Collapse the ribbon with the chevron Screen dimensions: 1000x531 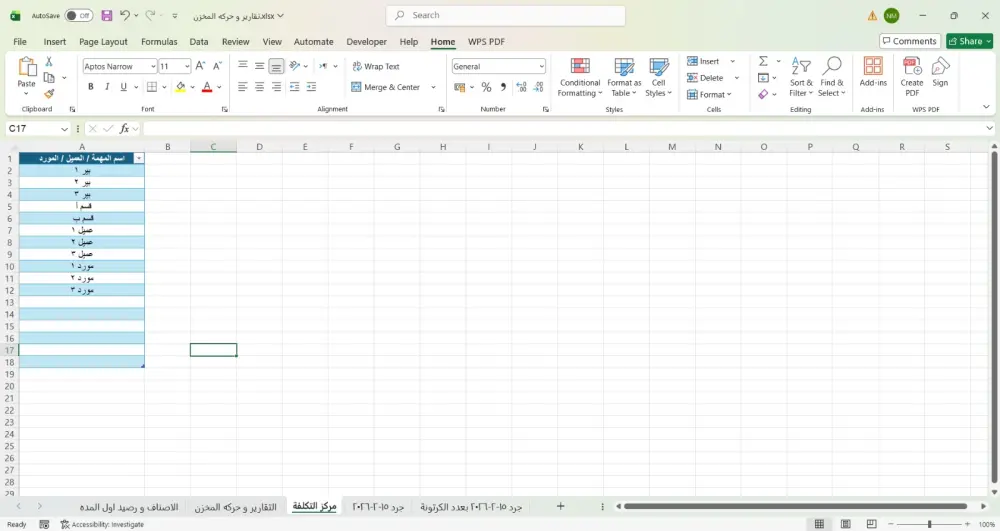986,107
